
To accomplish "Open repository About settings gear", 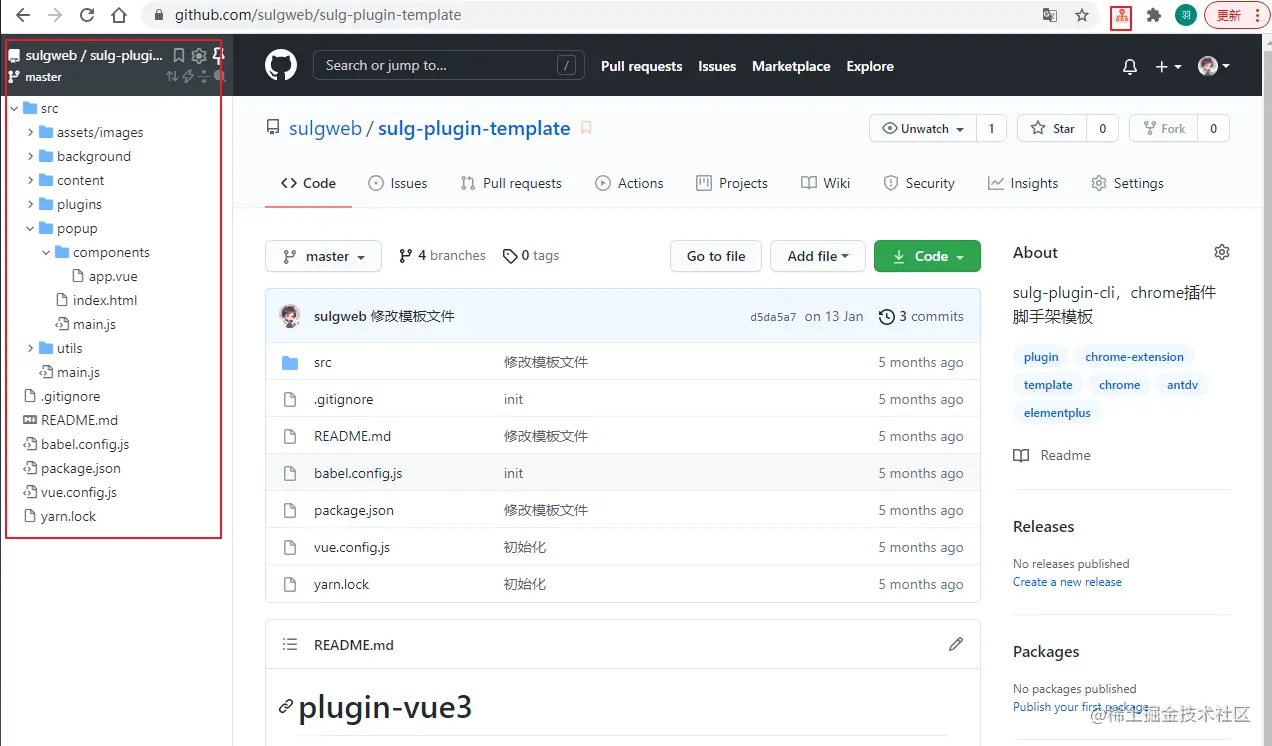I will click(1221, 252).
